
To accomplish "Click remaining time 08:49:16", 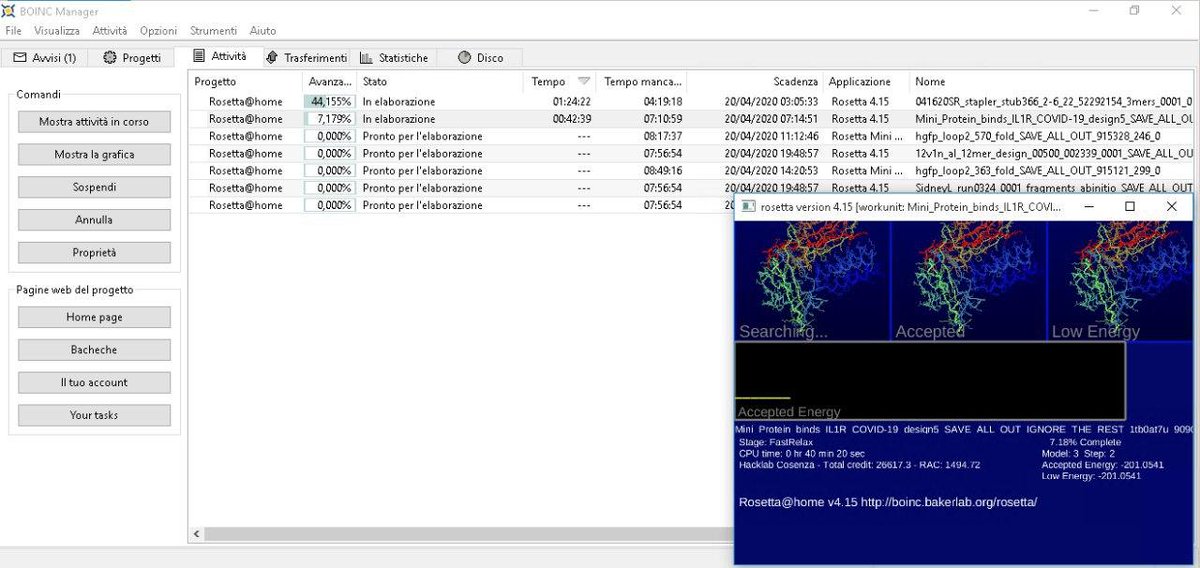I will click(x=663, y=170).
